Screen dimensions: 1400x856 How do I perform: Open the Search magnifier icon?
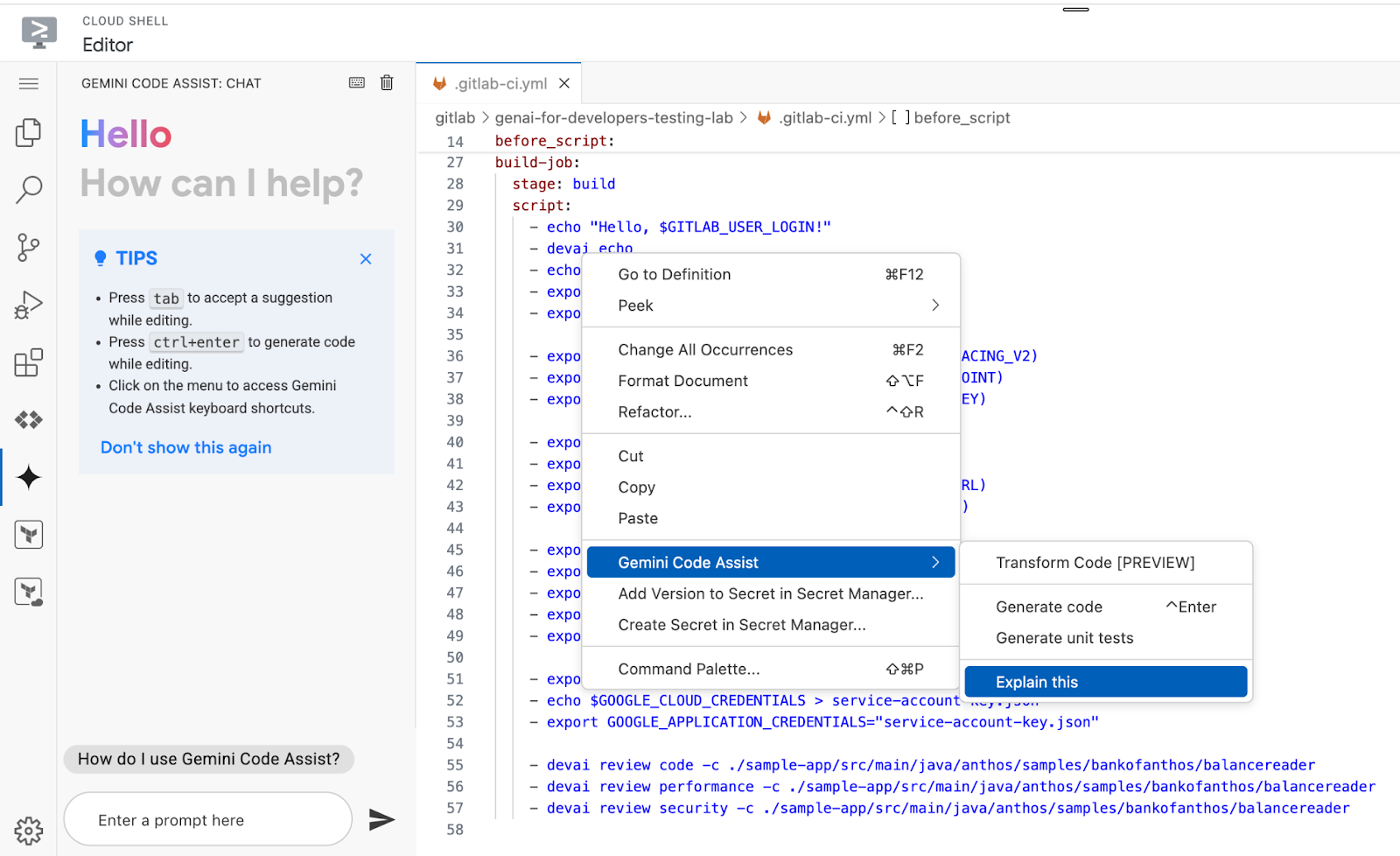29,190
